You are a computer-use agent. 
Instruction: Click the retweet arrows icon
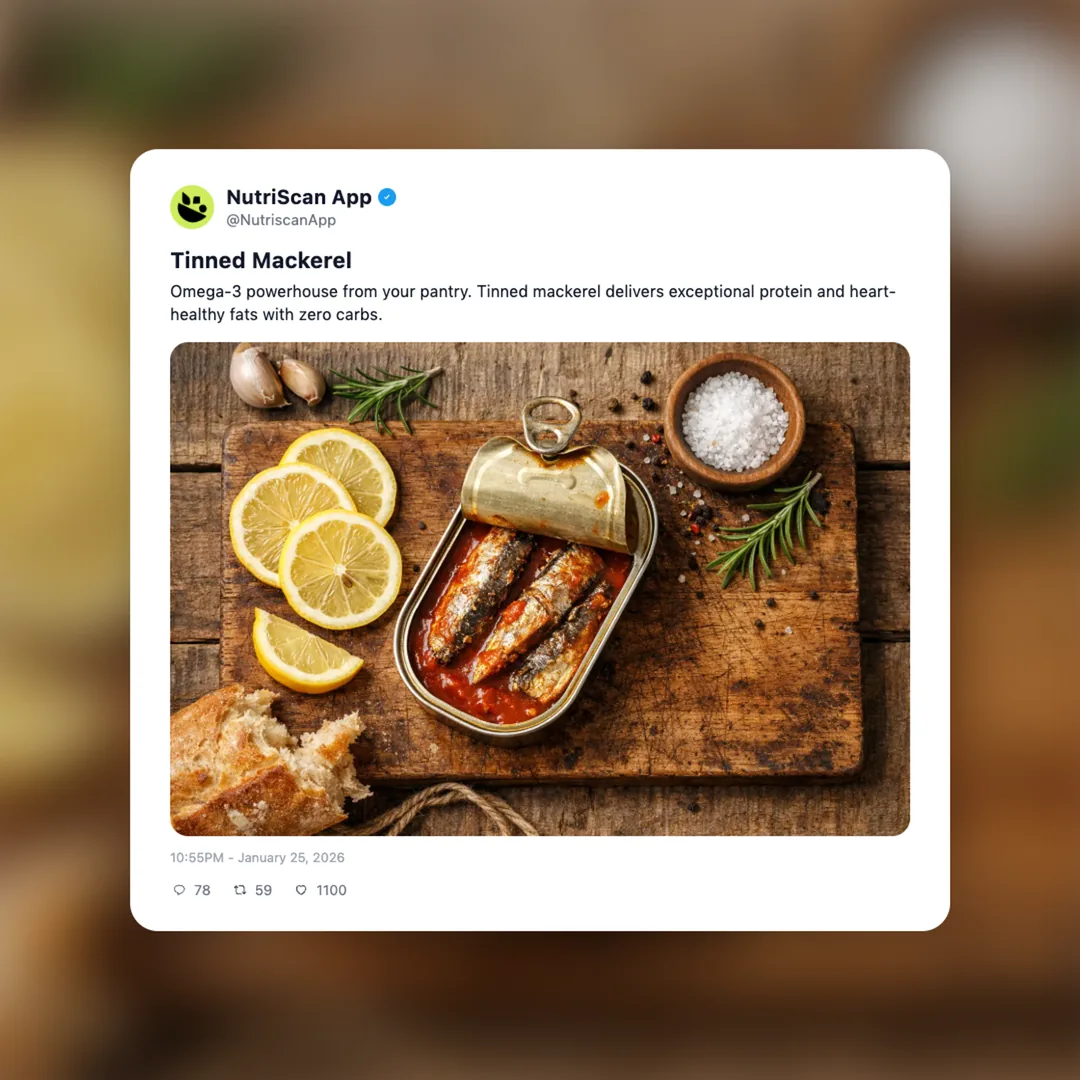coord(240,890)
